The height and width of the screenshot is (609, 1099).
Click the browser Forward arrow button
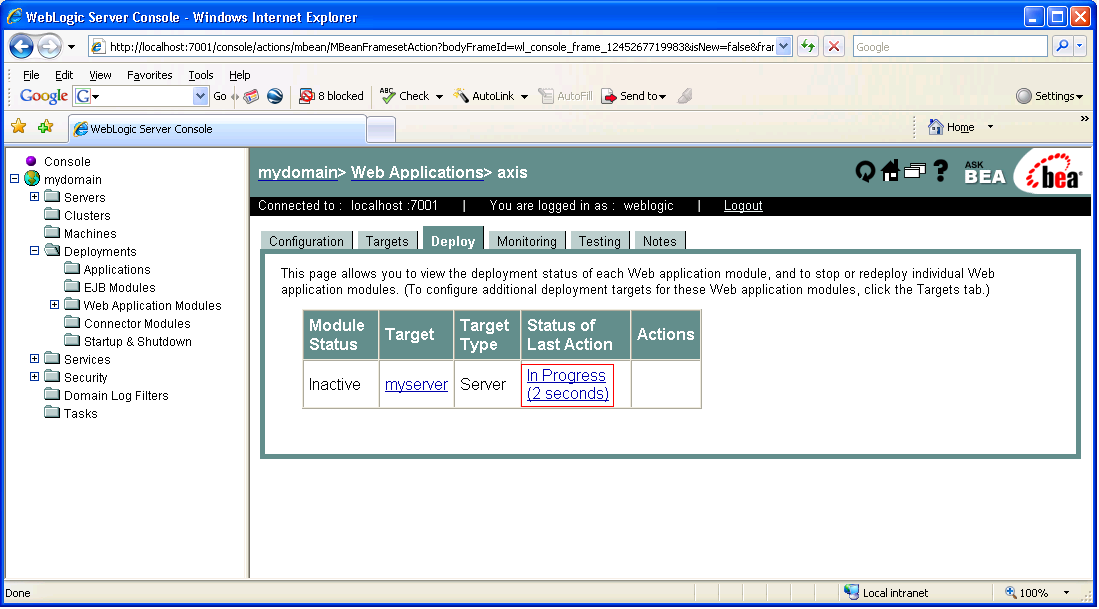49,47
